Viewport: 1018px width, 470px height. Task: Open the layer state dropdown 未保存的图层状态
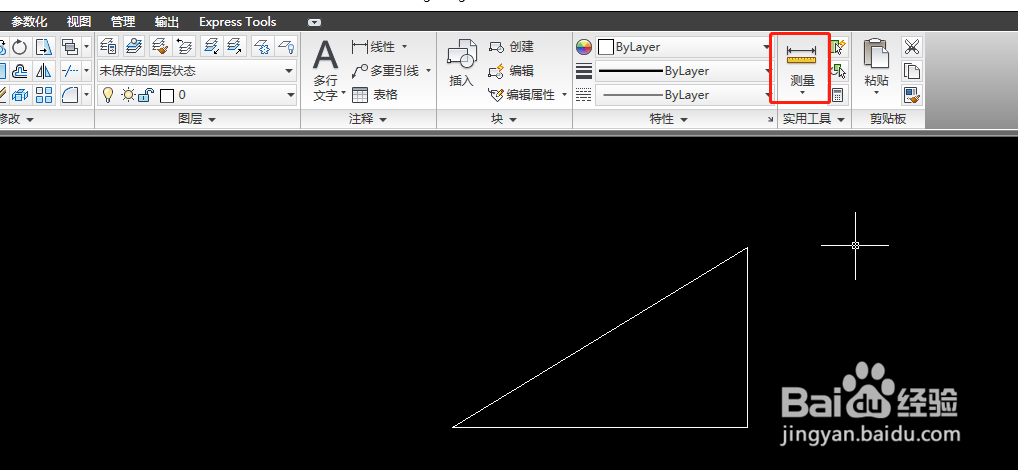coord(197,70)
